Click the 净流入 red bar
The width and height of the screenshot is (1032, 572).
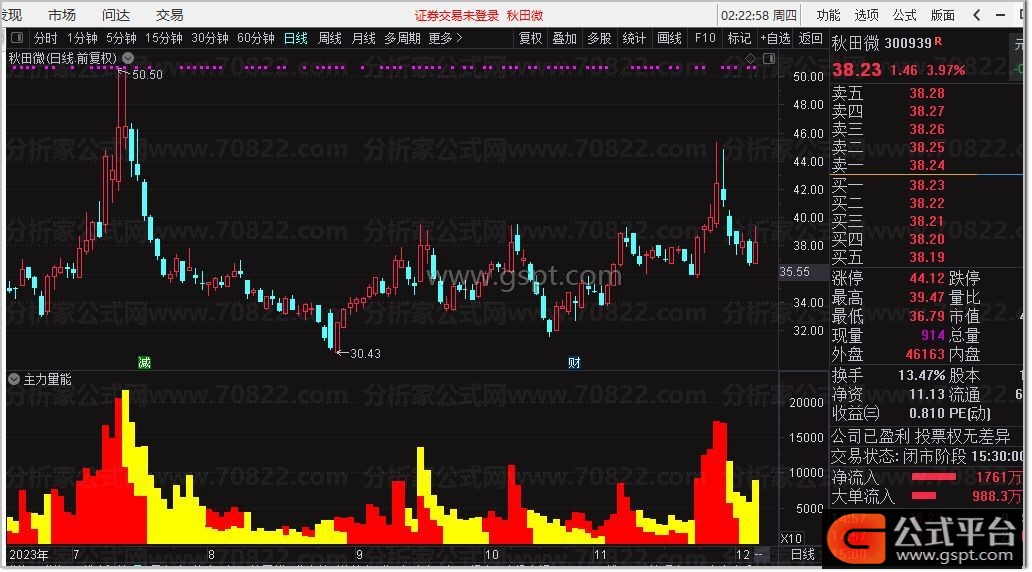click(x=933, y=477)
